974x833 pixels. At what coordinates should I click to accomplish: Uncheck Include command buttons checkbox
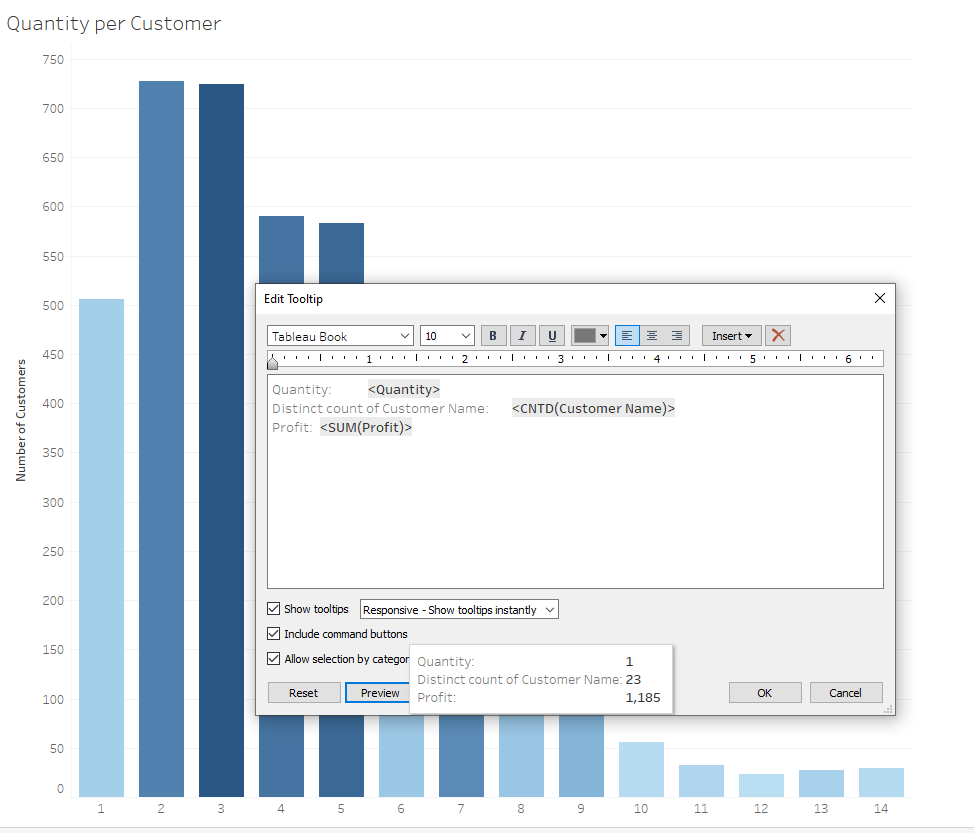[x=273, y=634]
